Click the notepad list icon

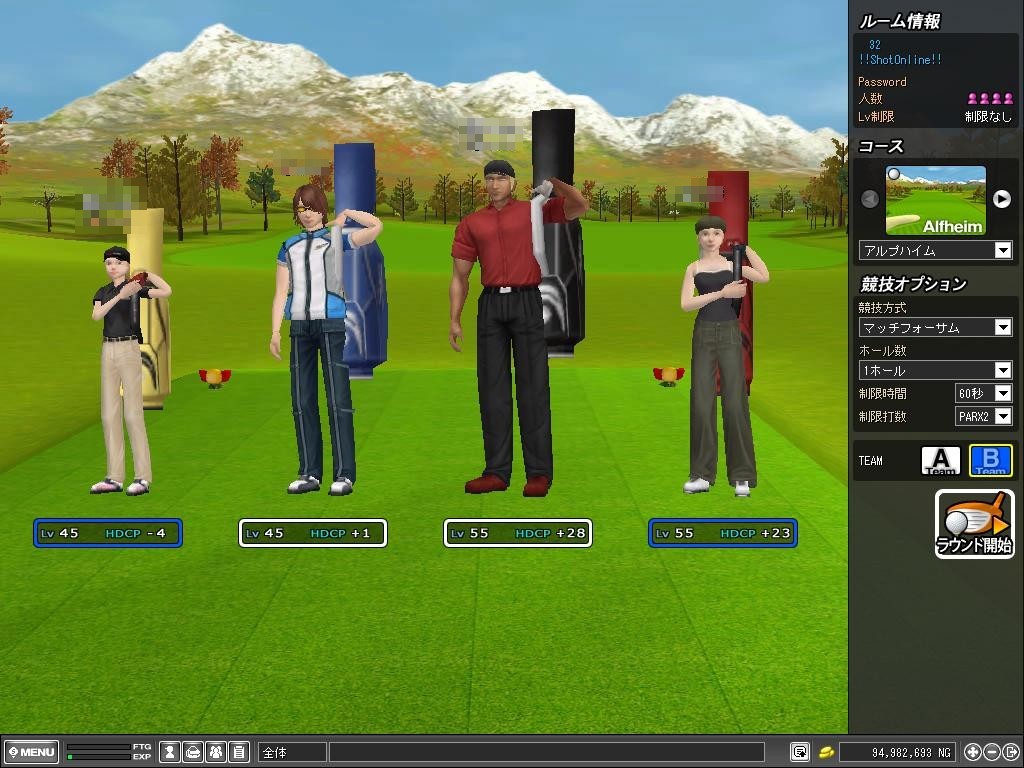239,751
